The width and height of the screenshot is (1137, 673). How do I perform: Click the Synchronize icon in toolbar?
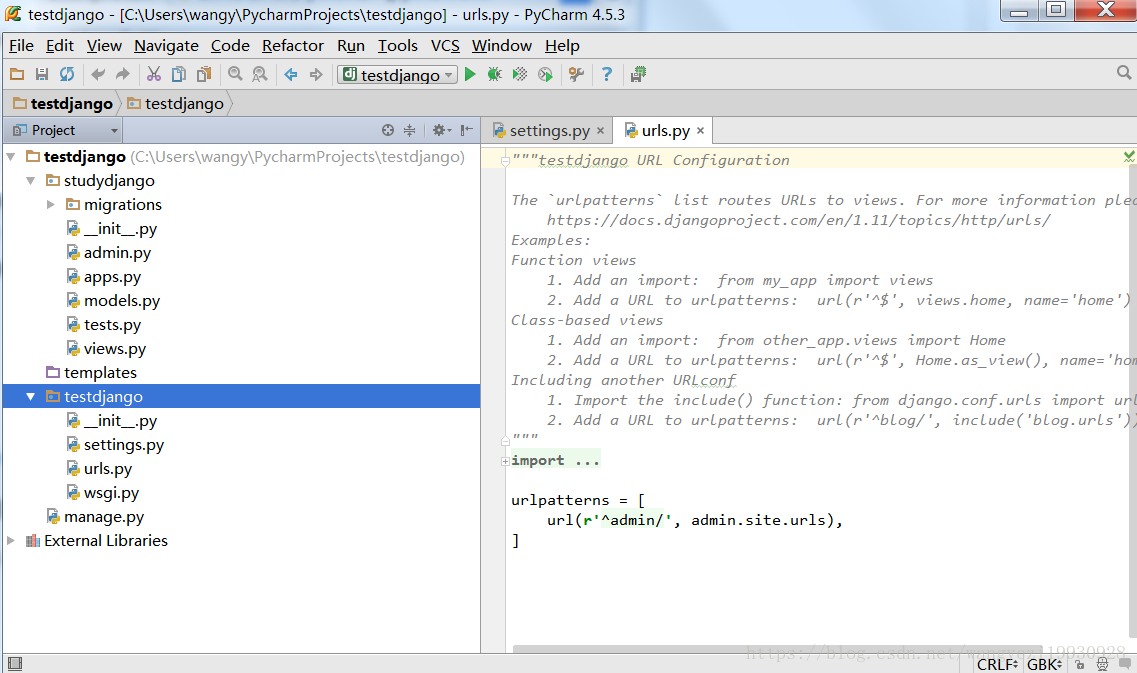67,74
